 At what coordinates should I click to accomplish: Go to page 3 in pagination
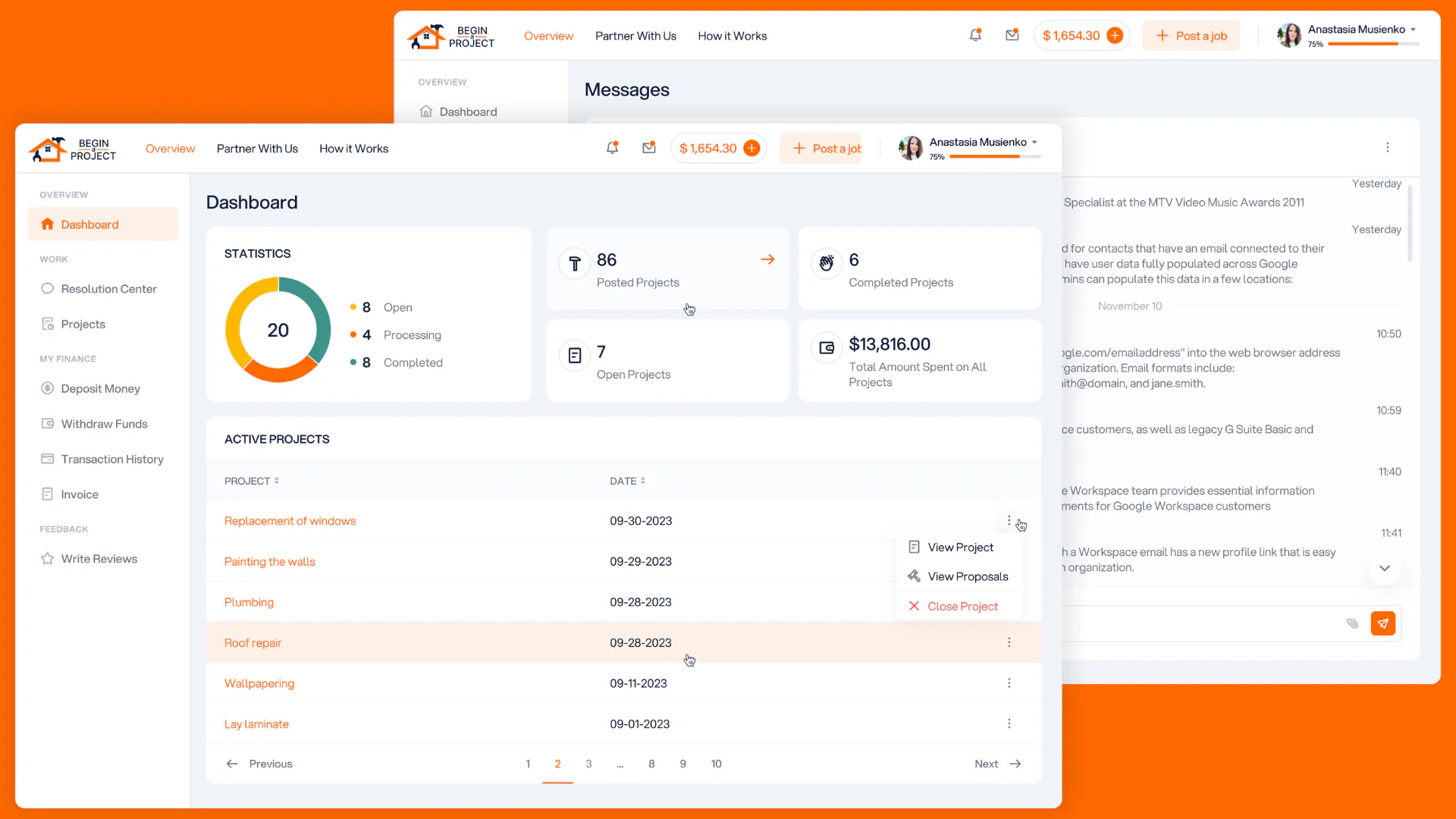(x=588, y=764)
